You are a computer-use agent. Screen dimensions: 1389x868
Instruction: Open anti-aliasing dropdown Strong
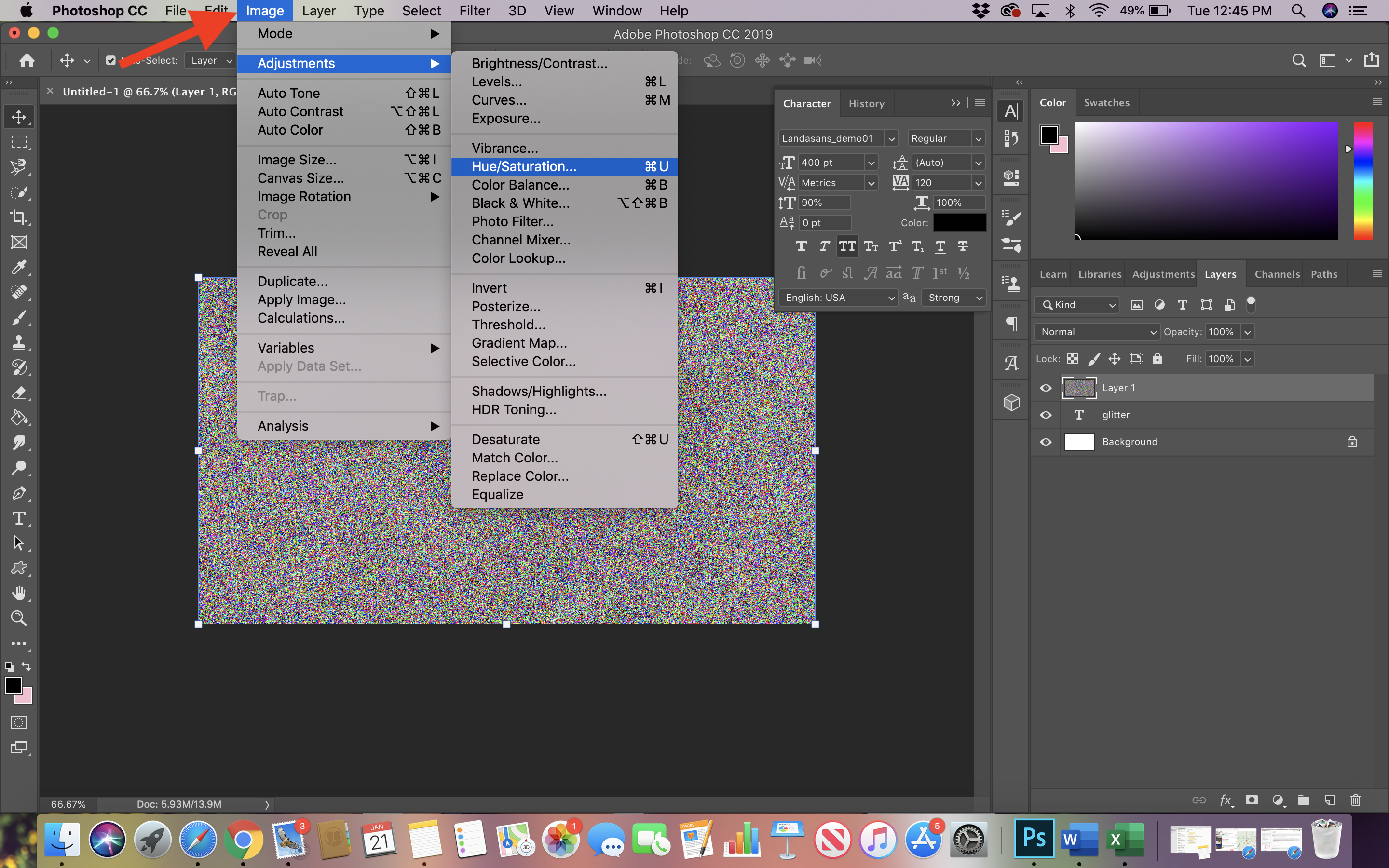[x=954, y=298]
